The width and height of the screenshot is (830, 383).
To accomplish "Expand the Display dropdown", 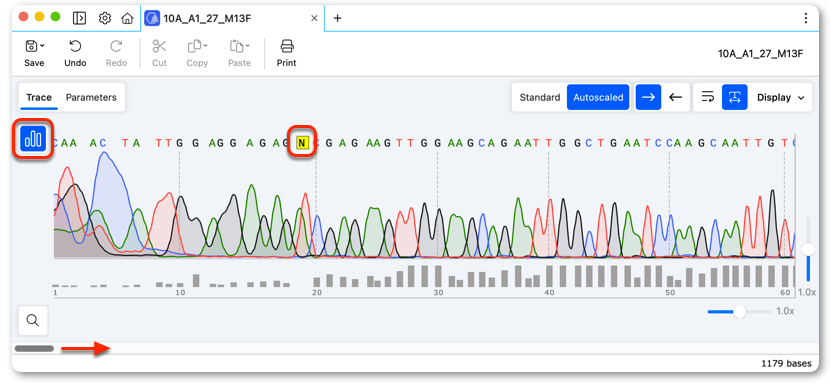I will pyautogui.click(x=781, y=97).
